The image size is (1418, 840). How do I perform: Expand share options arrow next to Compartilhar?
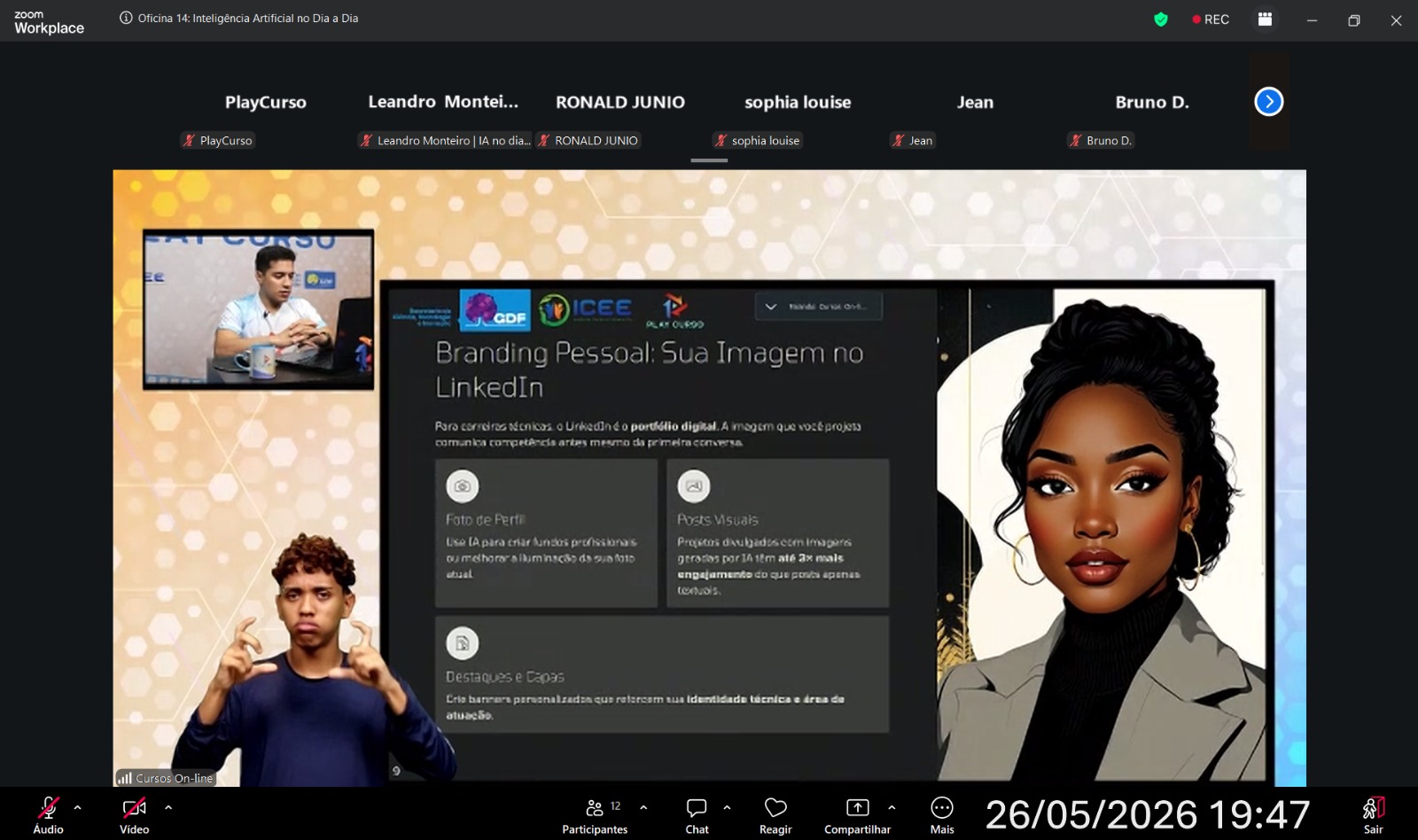coord(892,808)
